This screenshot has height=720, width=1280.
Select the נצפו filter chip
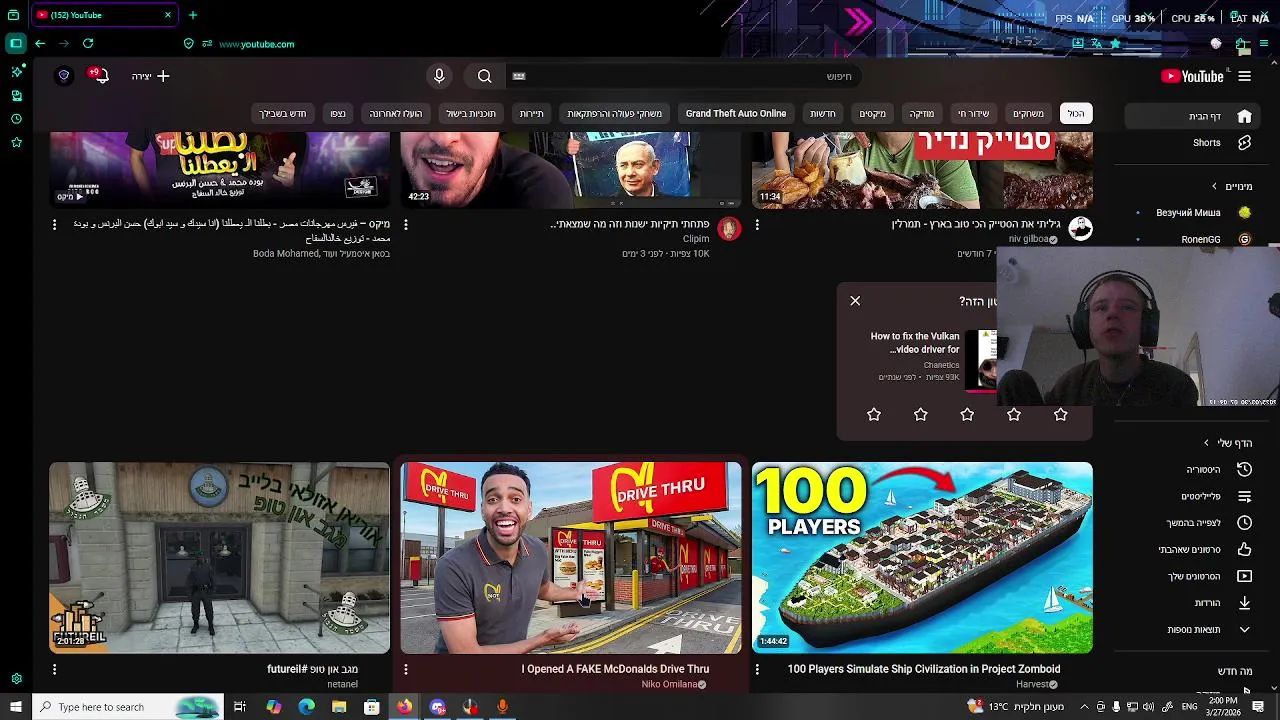[338, 114]
